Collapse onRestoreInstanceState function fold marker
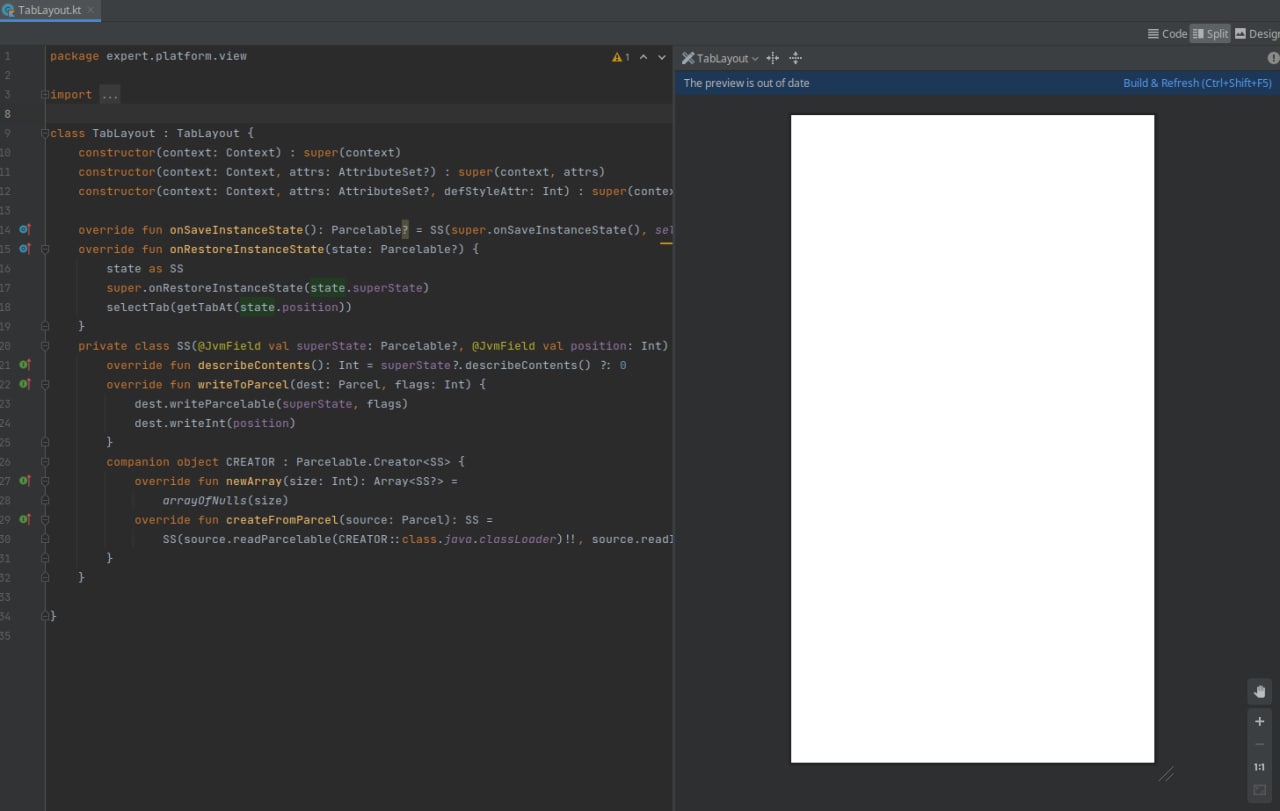 (45, 249)
